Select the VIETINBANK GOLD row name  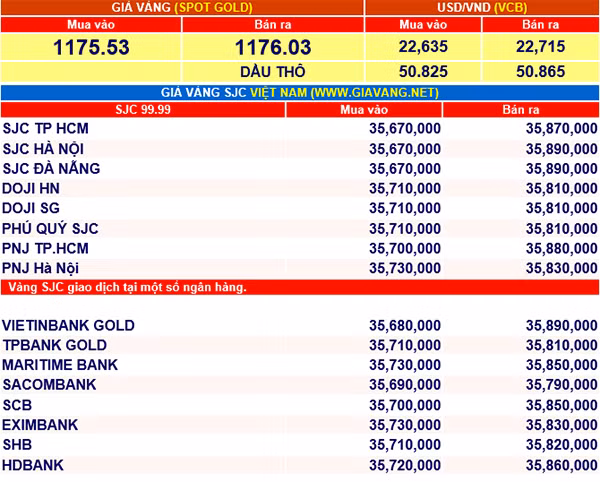tap(68, 326)
